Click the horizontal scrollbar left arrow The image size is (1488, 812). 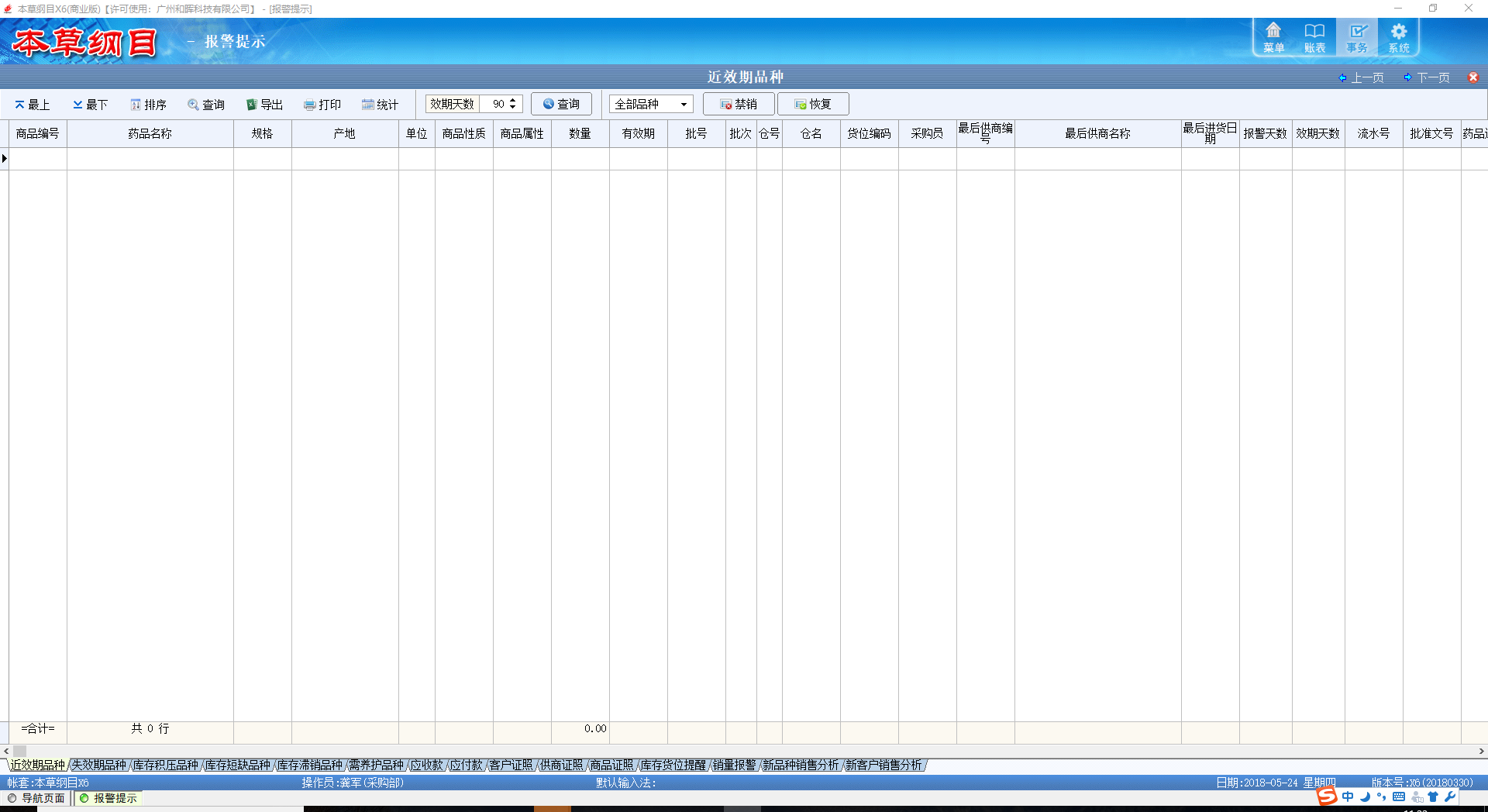[x=5, y=751]
